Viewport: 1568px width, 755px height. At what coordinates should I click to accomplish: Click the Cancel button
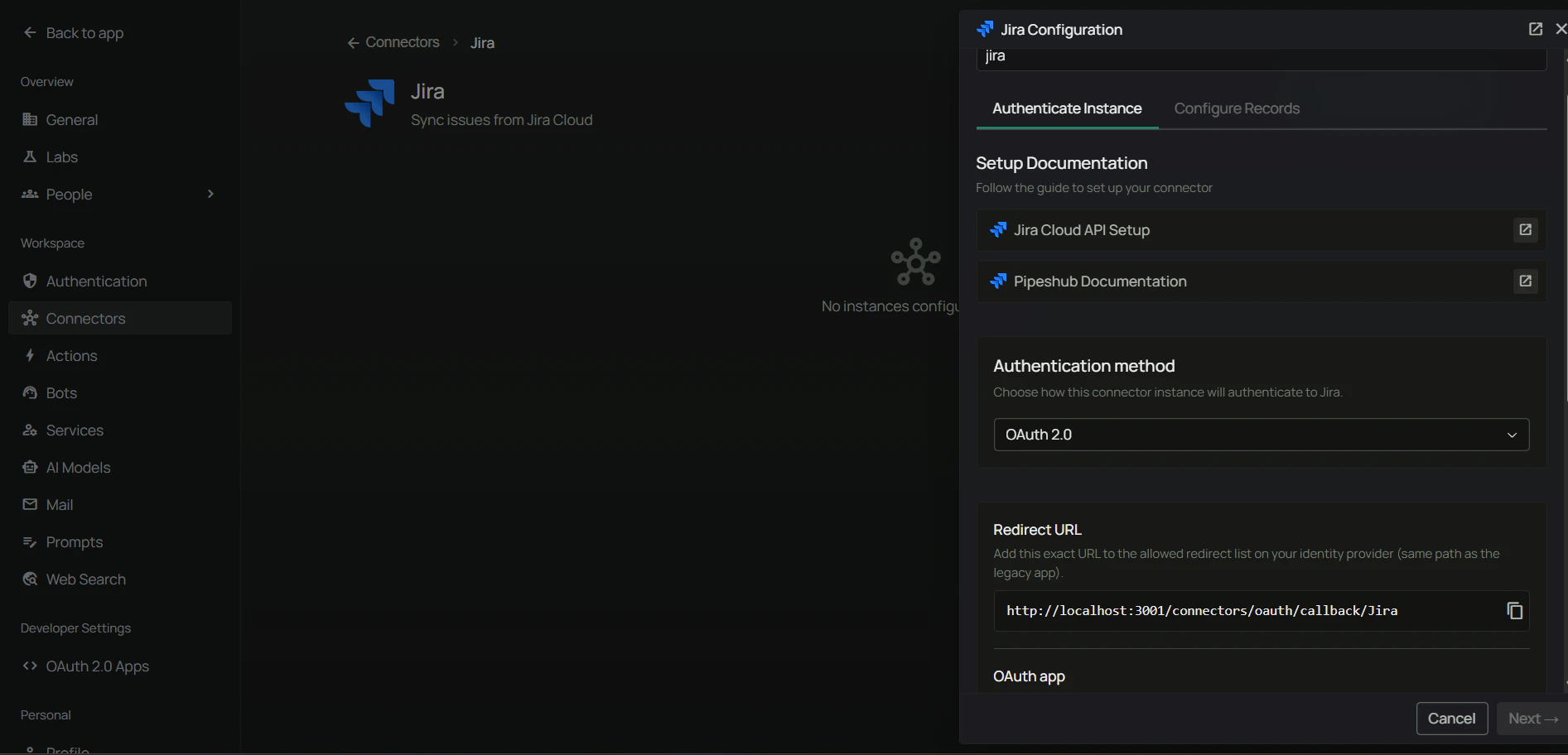[1451, 719]
